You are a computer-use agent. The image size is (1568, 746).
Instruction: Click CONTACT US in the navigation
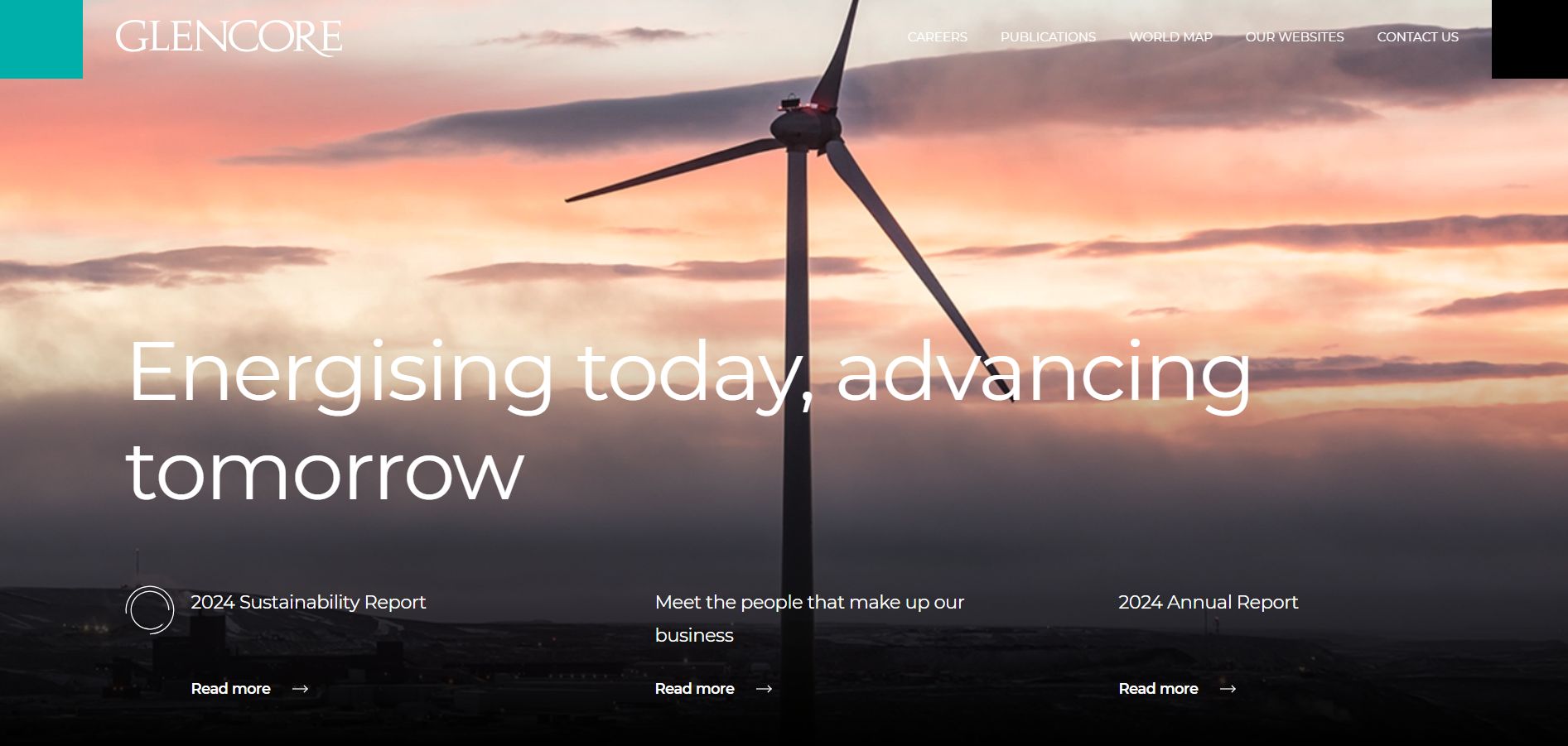pos(1417,36)
